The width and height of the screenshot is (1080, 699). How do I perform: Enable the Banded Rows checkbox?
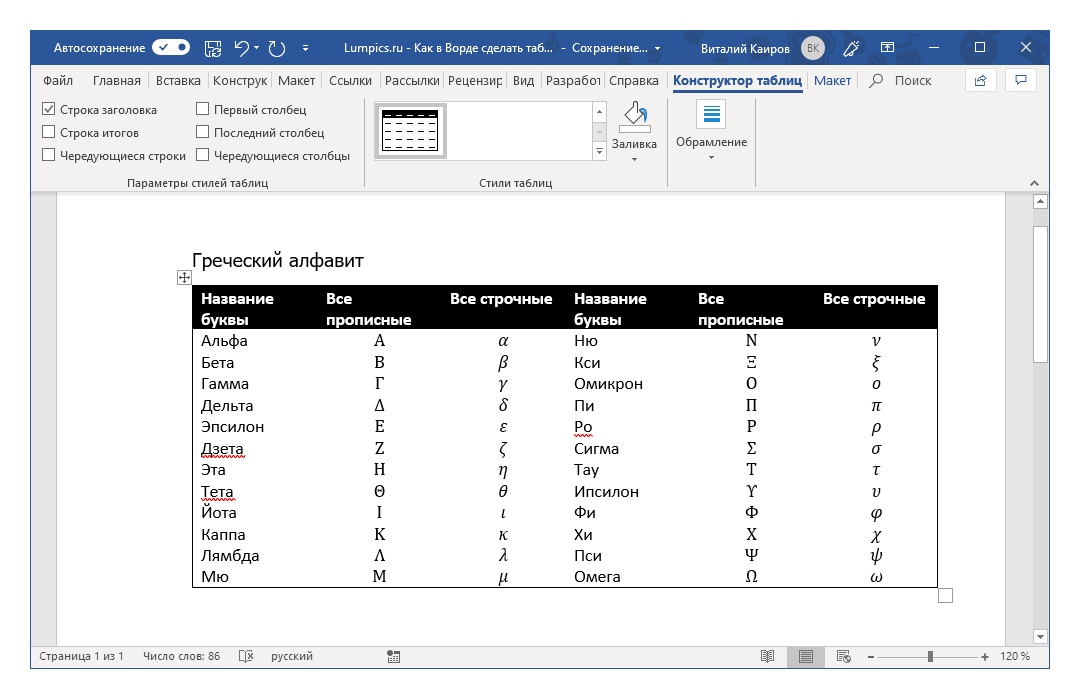click(x=49, y=155)
